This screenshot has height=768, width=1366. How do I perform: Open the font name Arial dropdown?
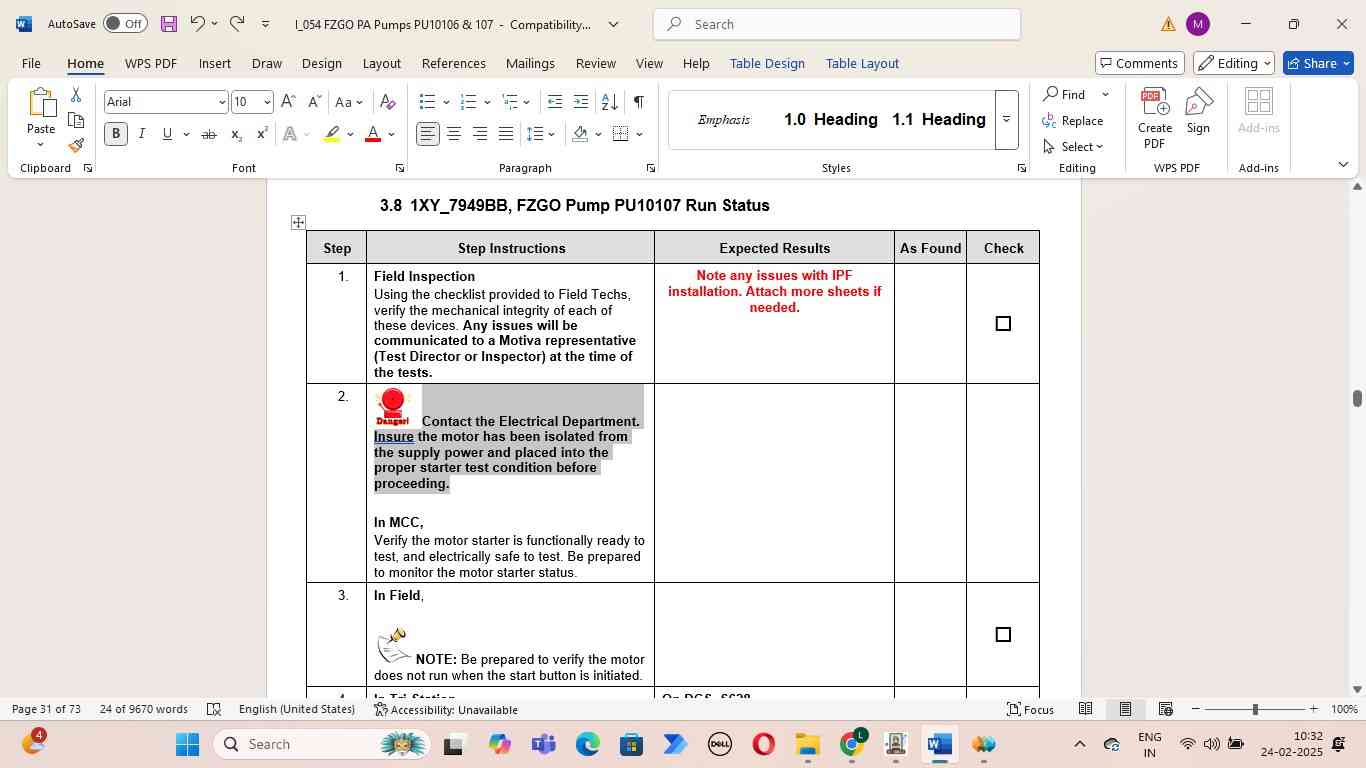(221, 102)
